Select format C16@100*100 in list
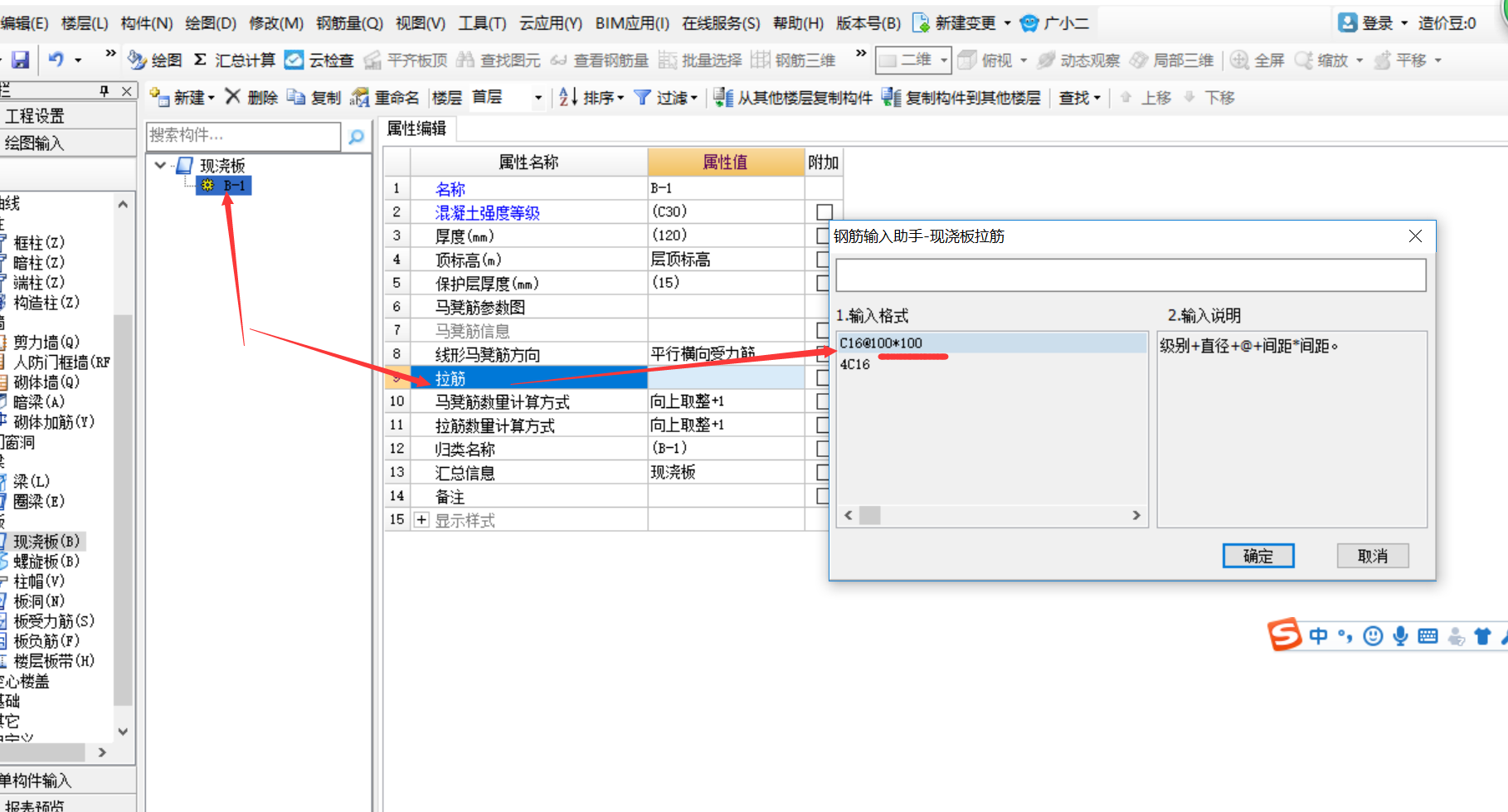This screenshot has height=812, width=1508. [x=991, y=343]
